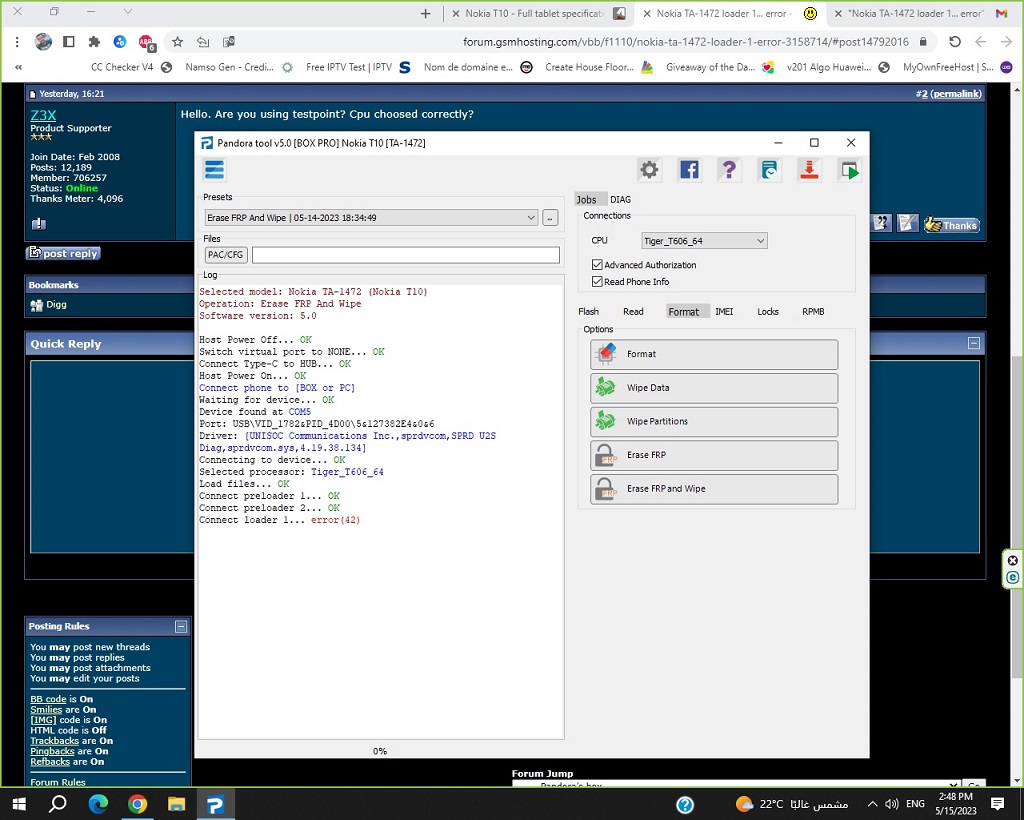This screenshot has height=820, width=1024.
Task: Click the Wipe Partitions button
Action: (x=713, y=421)
